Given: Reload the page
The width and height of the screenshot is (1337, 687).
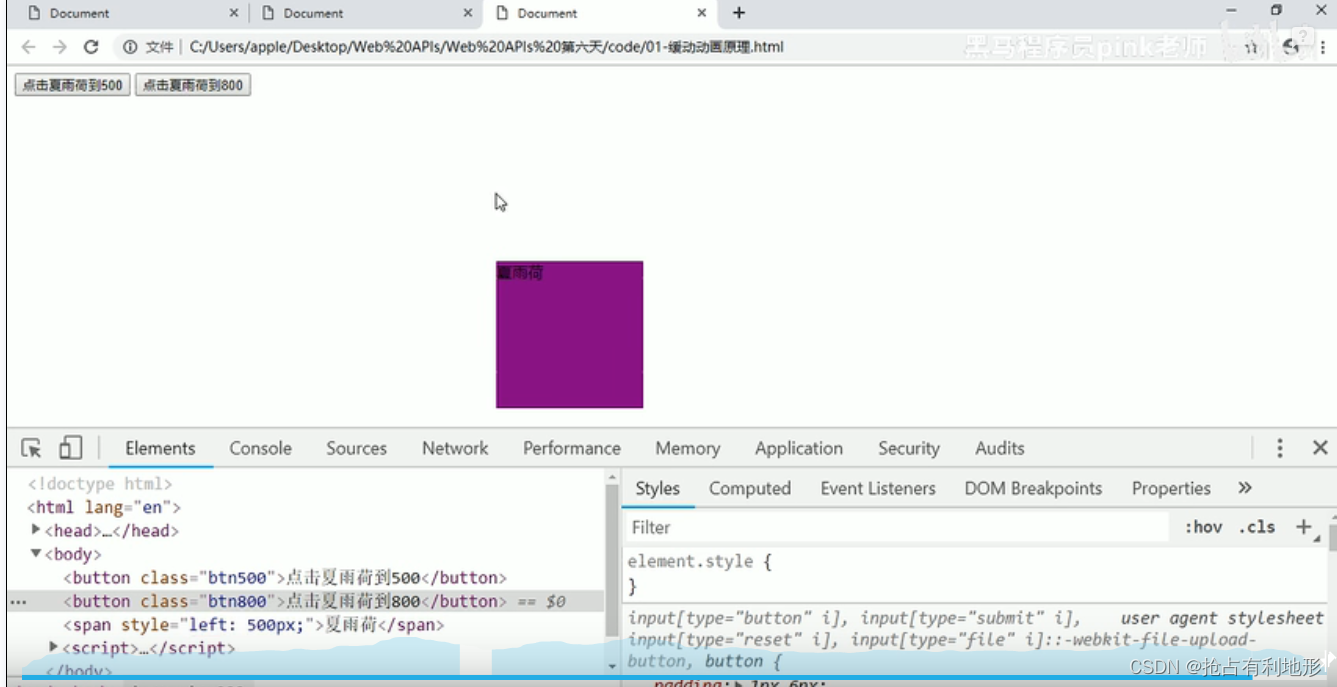Looking at the screenshot, I should [x=91, y=47].
